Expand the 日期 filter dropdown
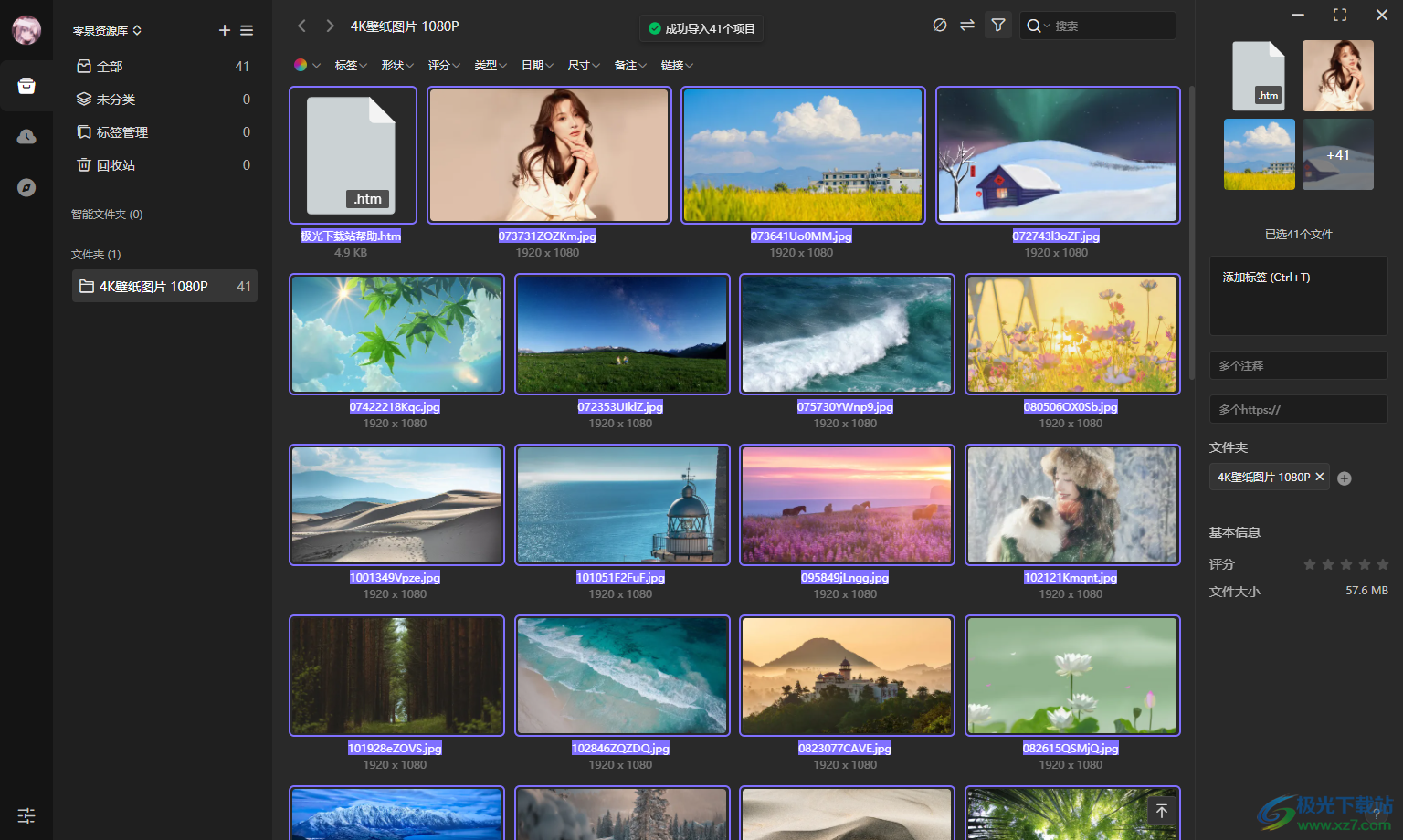Viewport: 1403px width, 840px height. (537, 65)
